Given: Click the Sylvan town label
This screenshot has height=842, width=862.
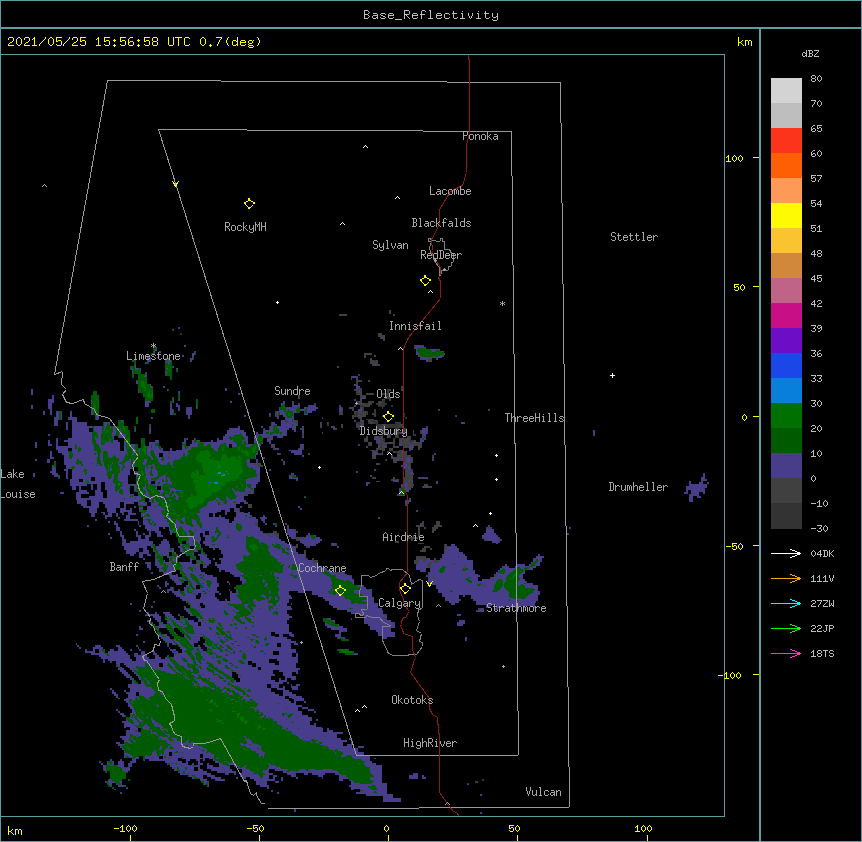Looking at the screenshot, I should tap(390, 245).
